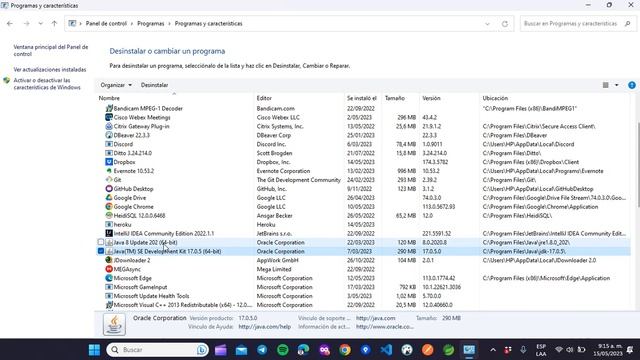Open the help icon in toolbar
The image size is (640, 360).
click(x=632, y=85)
